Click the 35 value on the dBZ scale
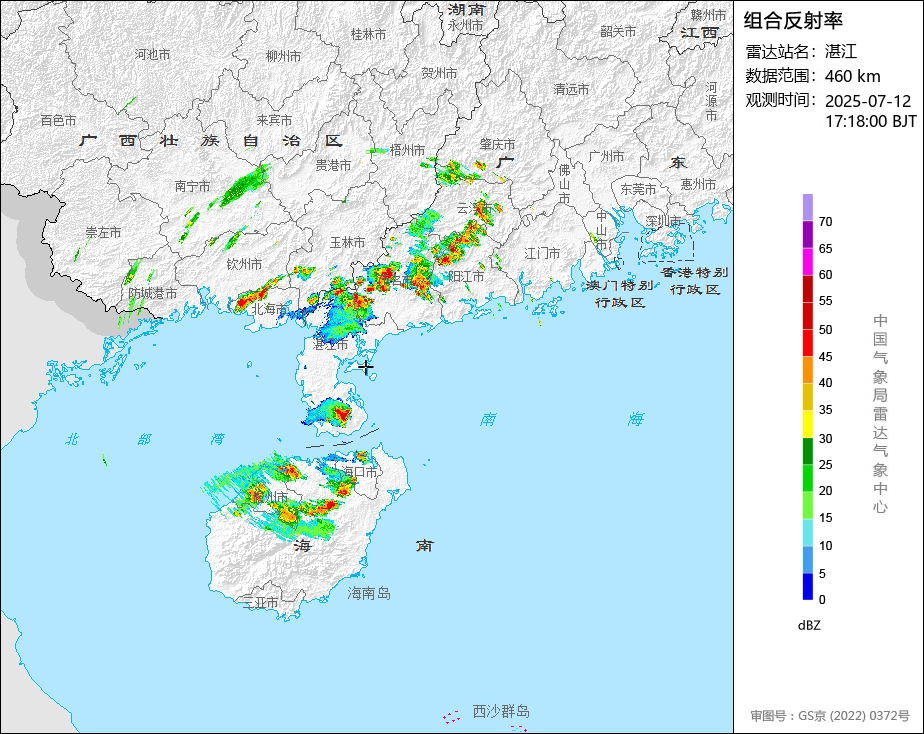924x734 pixels. (x=826, y=410)
